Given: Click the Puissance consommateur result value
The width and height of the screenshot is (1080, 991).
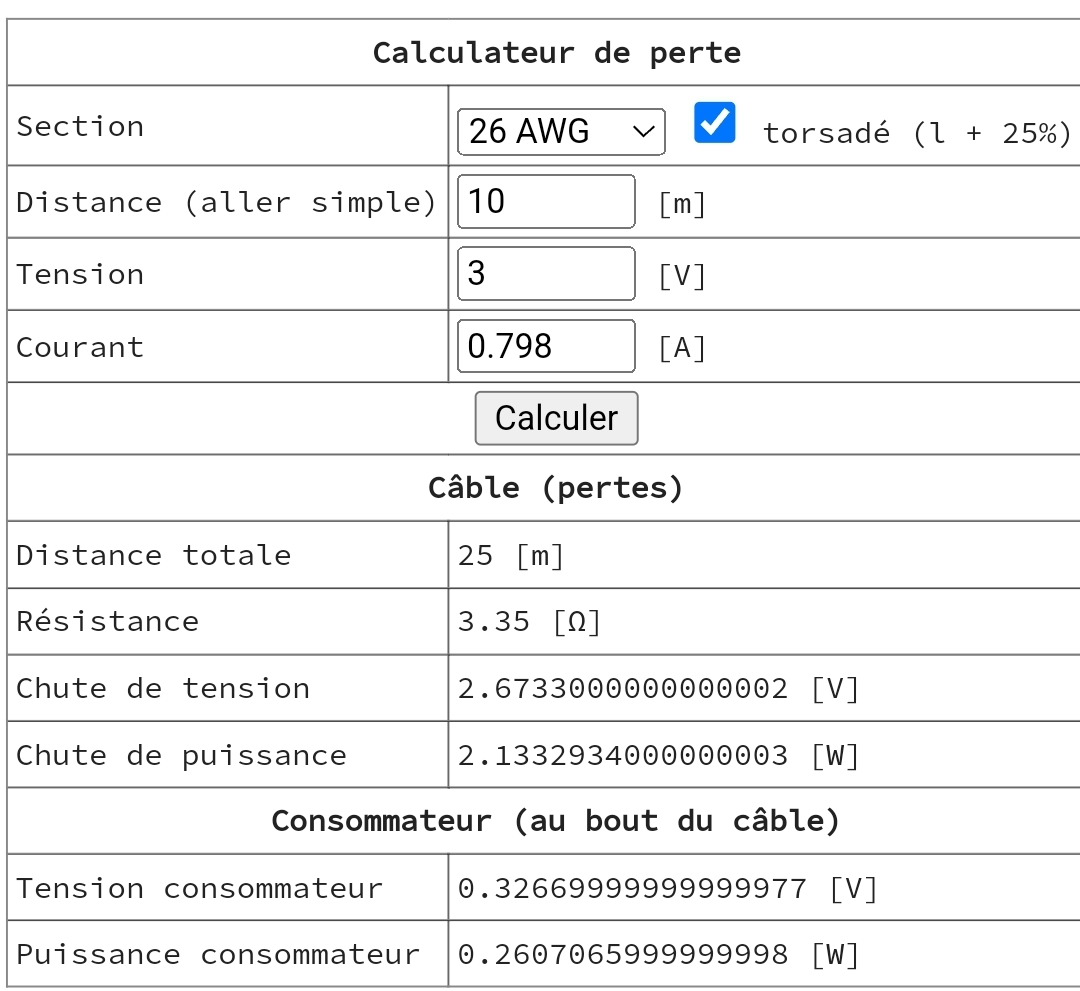Looking at the screenshot, I should click(x=658, y=955).
